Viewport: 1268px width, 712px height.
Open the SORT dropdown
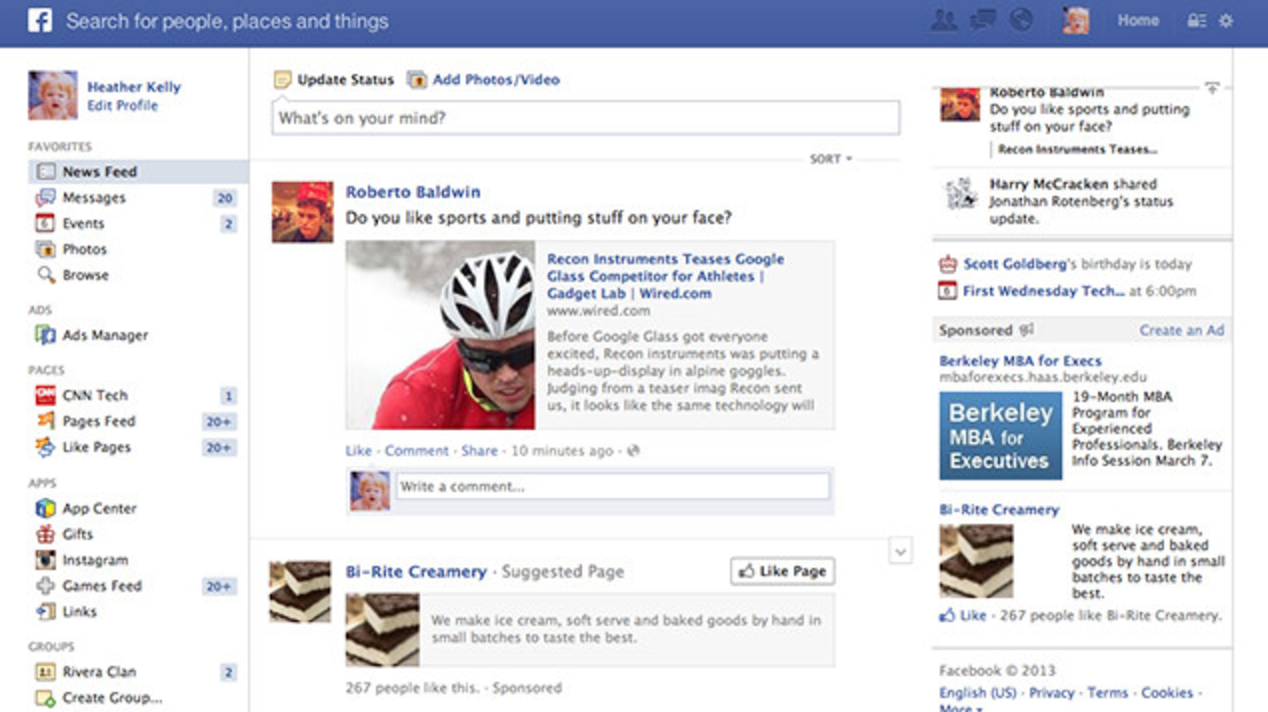coord(831,158)
